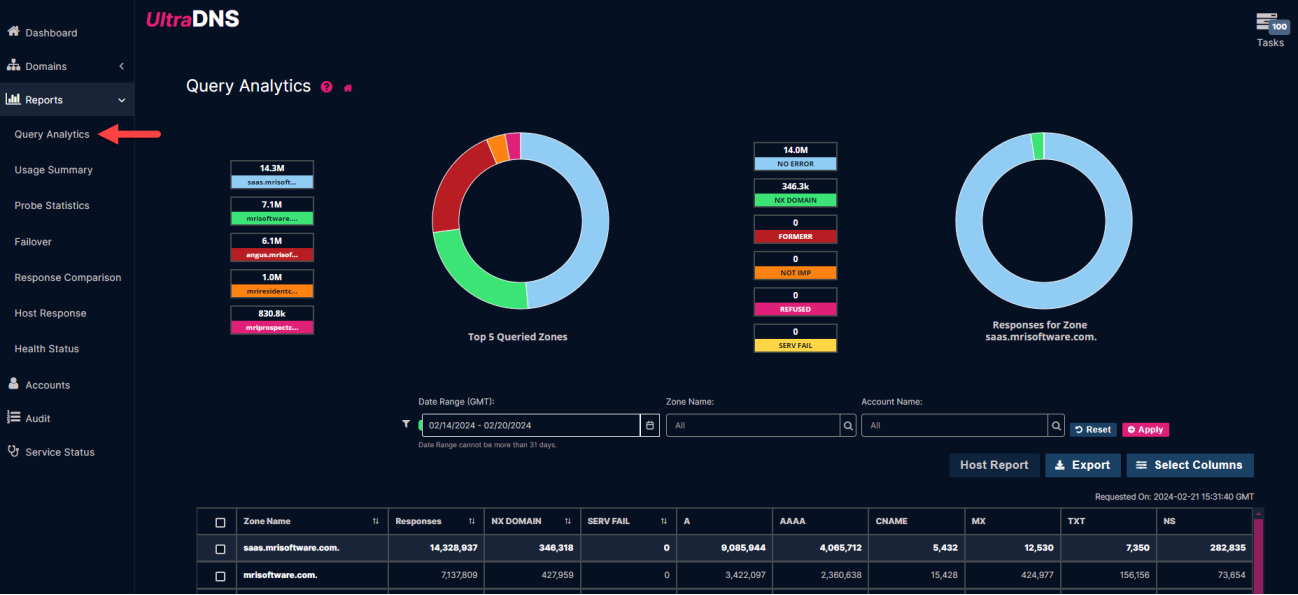Click the Zone Name search magnifier icon
The width and height of the screenshot is (1298, 595).
click(x=848, y=426)
